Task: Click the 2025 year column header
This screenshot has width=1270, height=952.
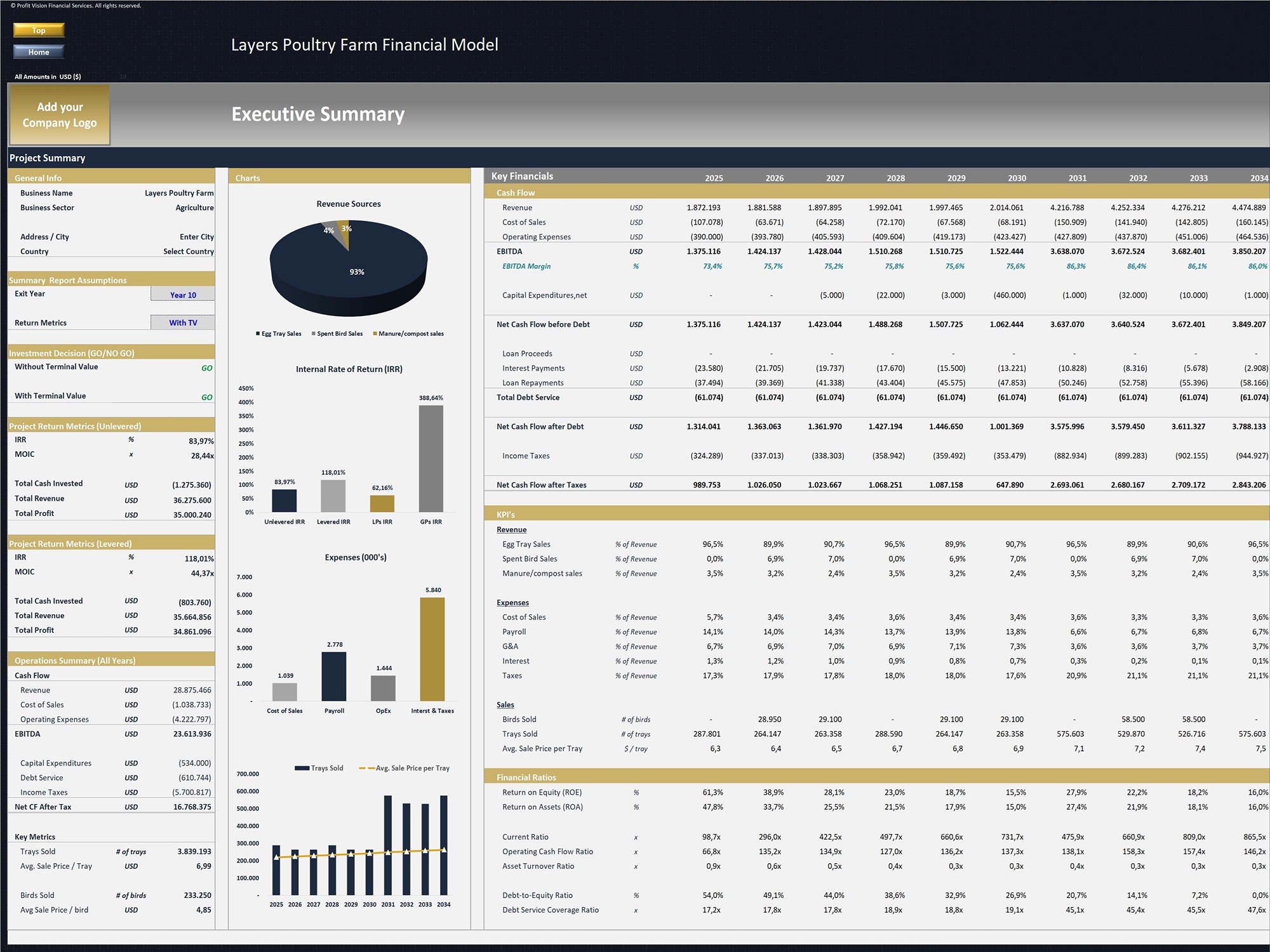Action: coord(714,178)
